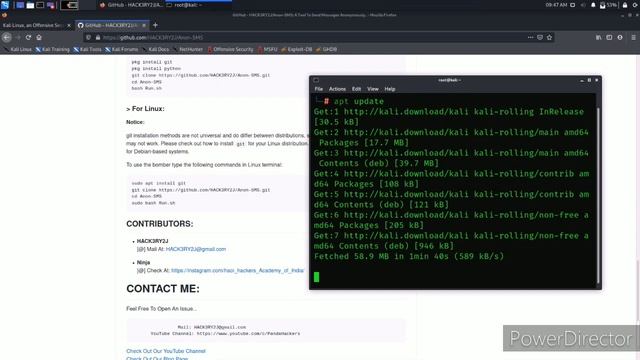
Task: Open the Kali Training bookmark
Action: (x=52, y=49)
